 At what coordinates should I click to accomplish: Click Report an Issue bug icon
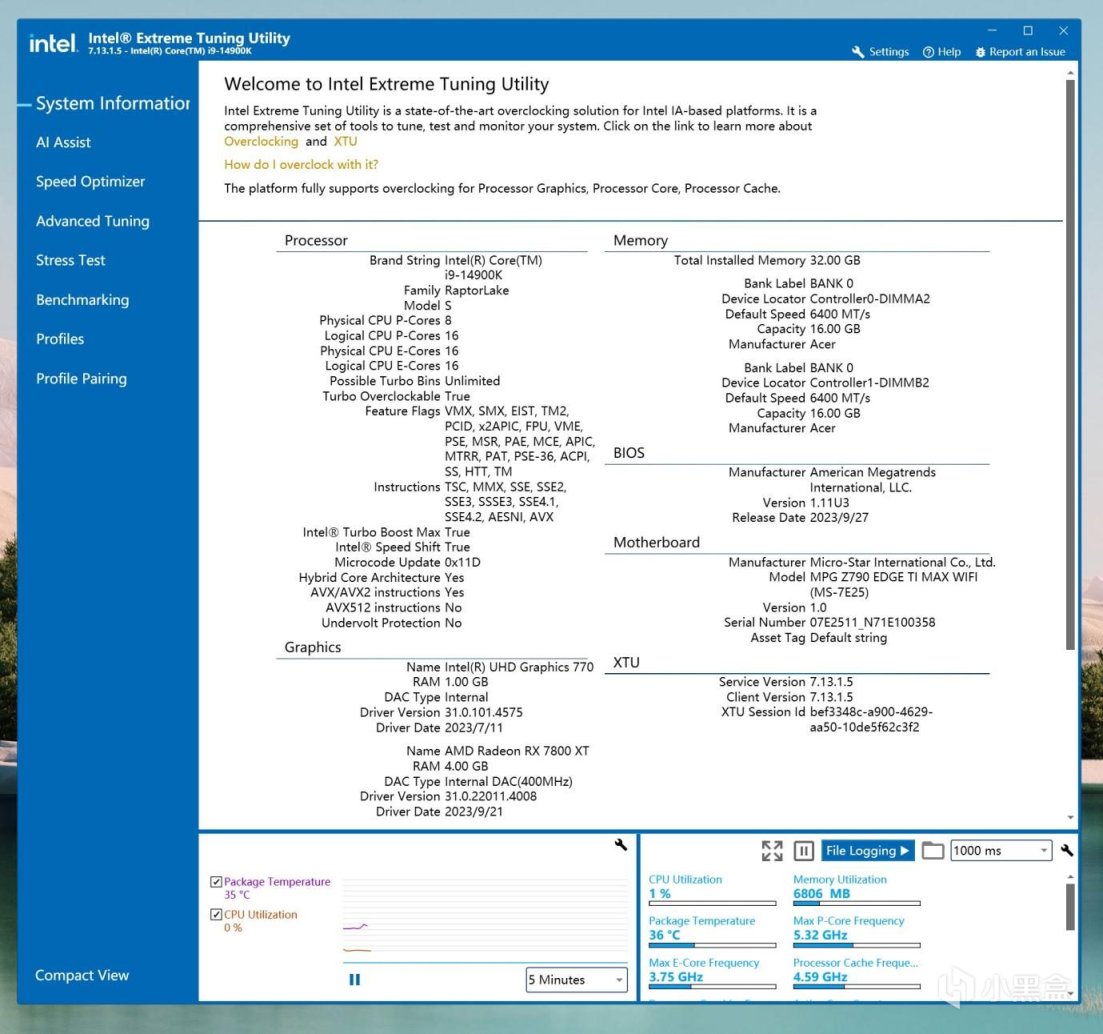click(x=1019, y=52)
